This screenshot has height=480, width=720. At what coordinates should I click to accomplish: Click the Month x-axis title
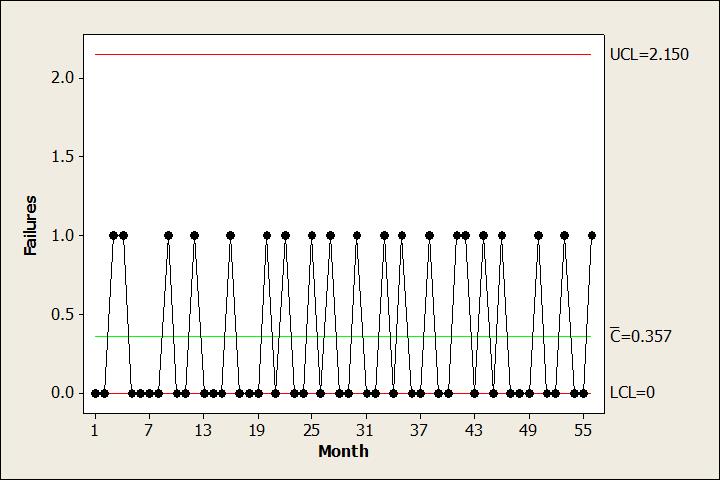[343, 451]
